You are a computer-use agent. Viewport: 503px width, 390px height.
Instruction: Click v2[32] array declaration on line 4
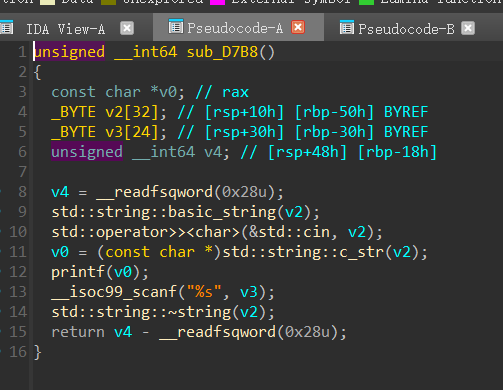point(132,112)
